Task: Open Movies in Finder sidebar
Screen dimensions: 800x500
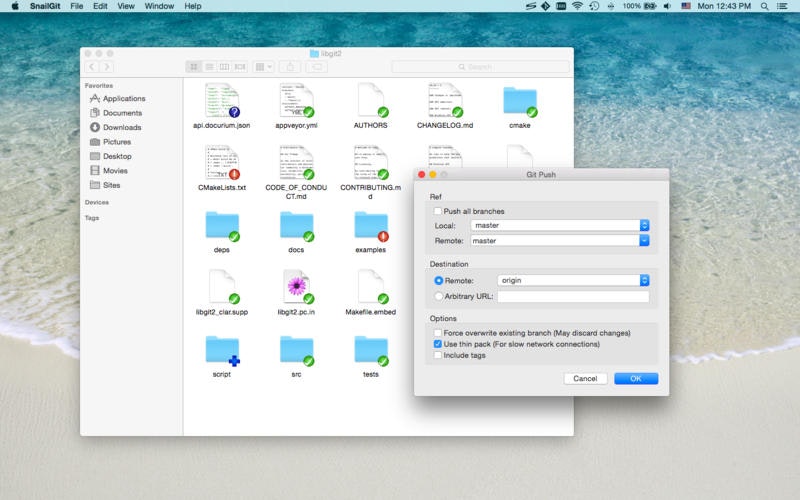Action: point(109,170)
